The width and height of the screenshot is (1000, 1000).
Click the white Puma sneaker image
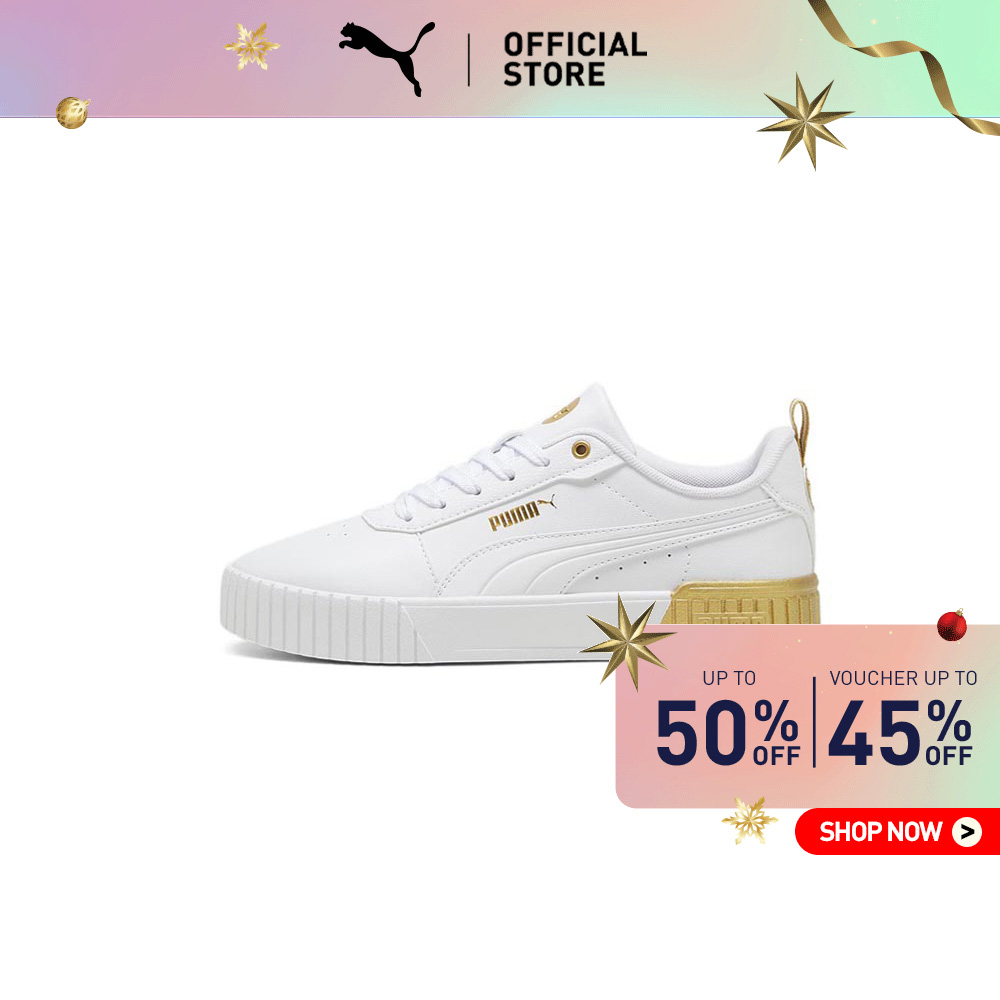tap(520, 523)
